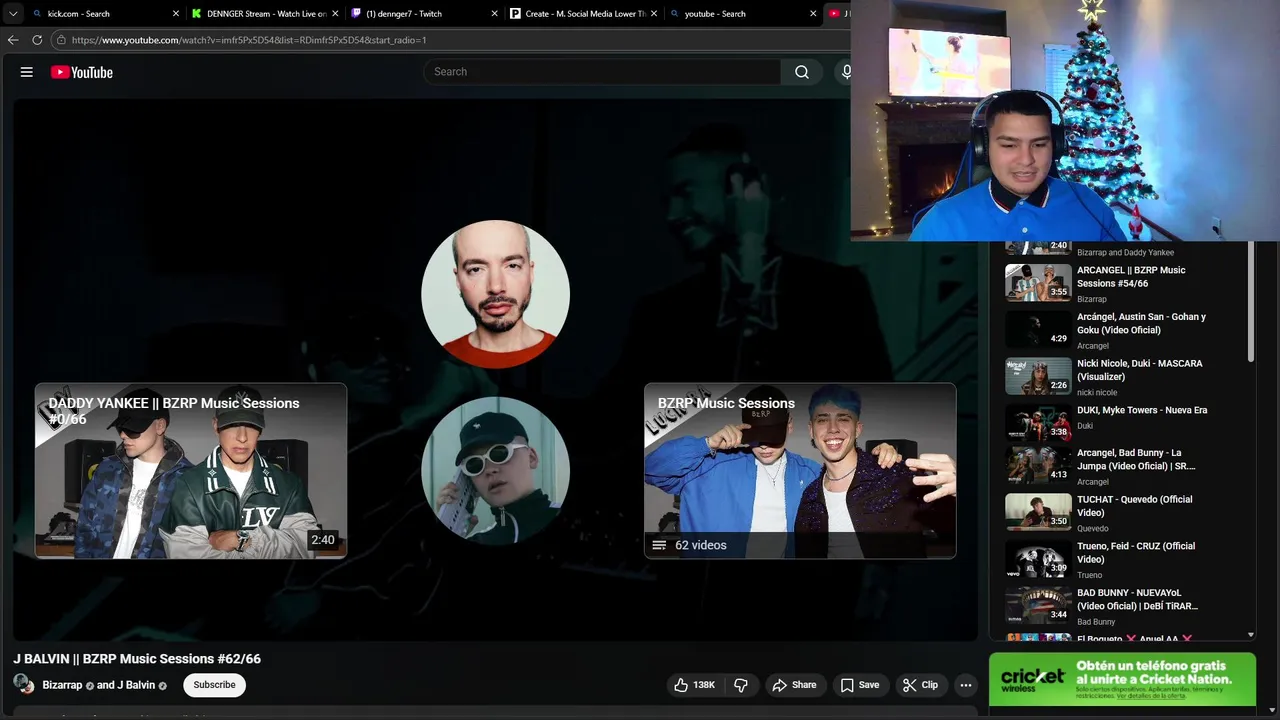Open CRUZ thumbnail 3:09
1280x720 pixels.
1038,561
